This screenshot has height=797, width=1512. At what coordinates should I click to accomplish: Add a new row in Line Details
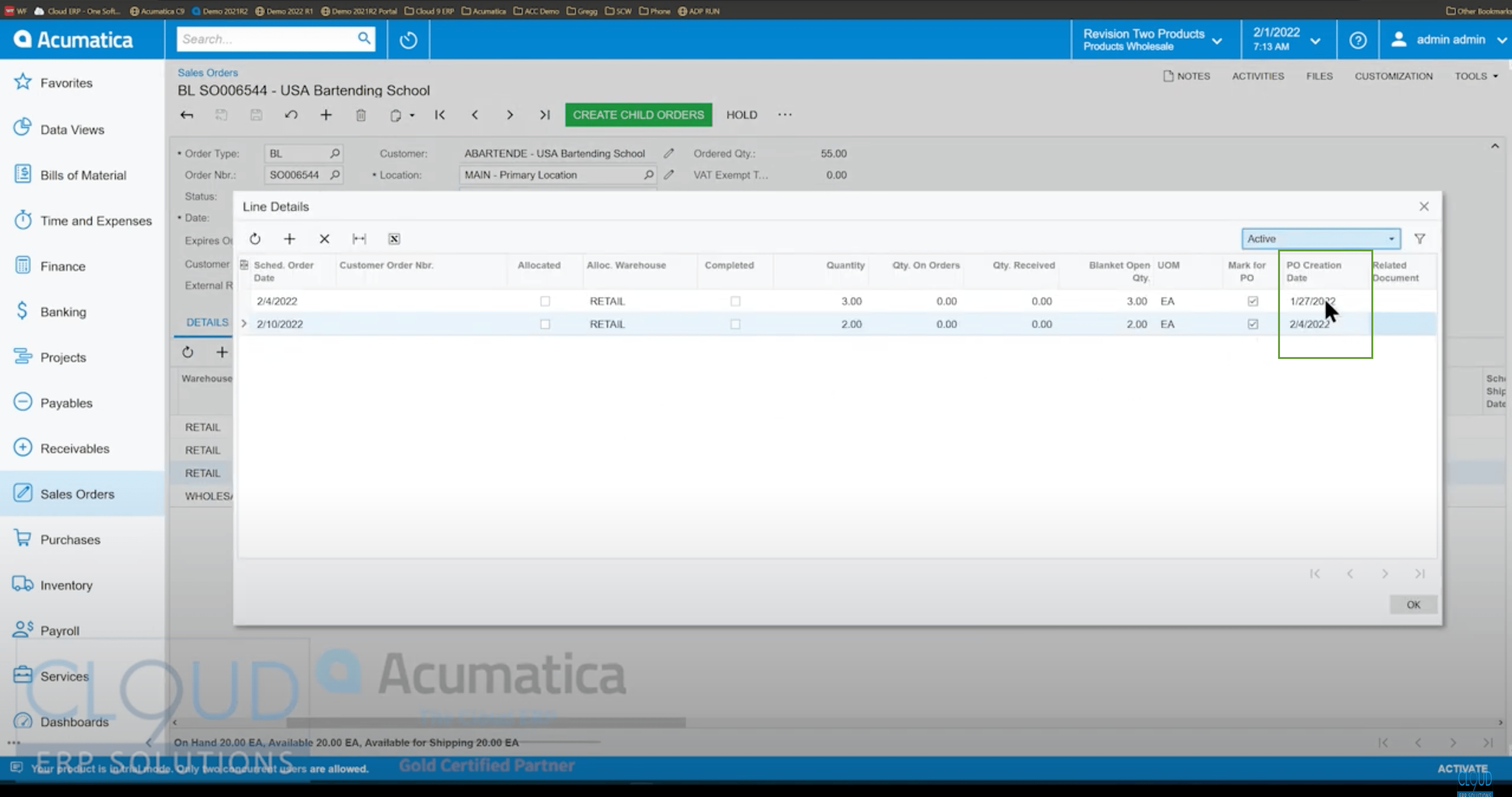point(289,239)
